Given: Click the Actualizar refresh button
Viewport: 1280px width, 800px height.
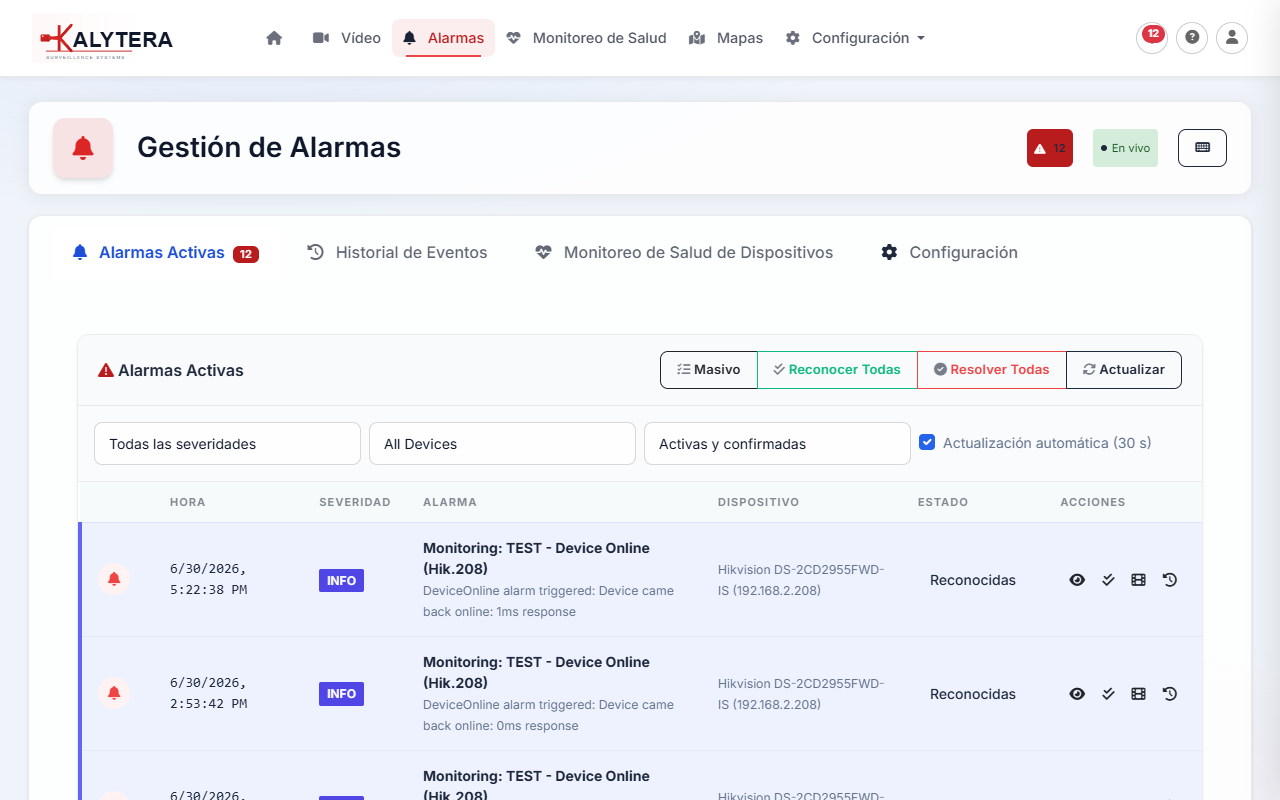Looking at the screenshot, I should [x=1124, y=370].
